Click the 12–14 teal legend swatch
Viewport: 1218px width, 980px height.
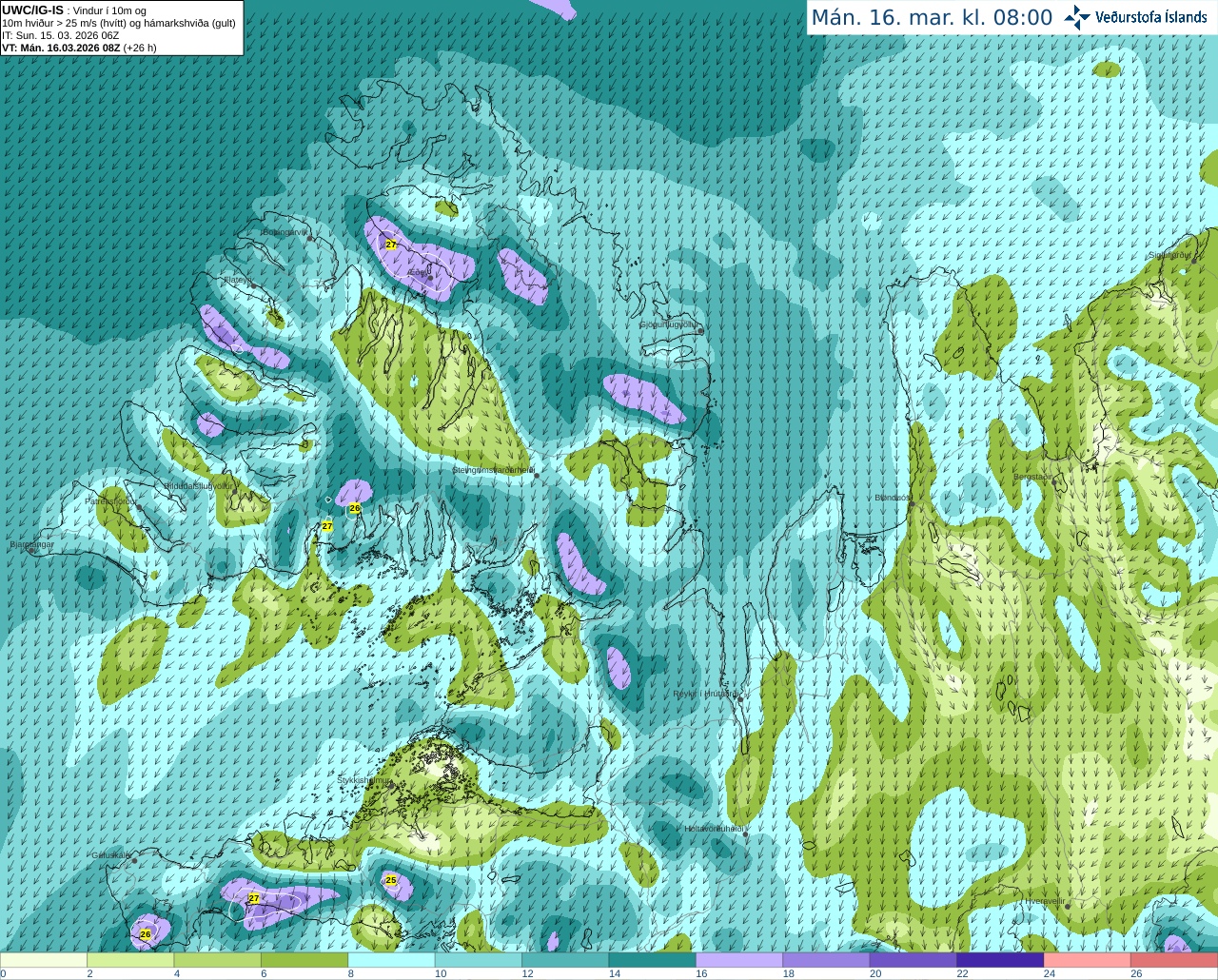(x=565, y=960)
